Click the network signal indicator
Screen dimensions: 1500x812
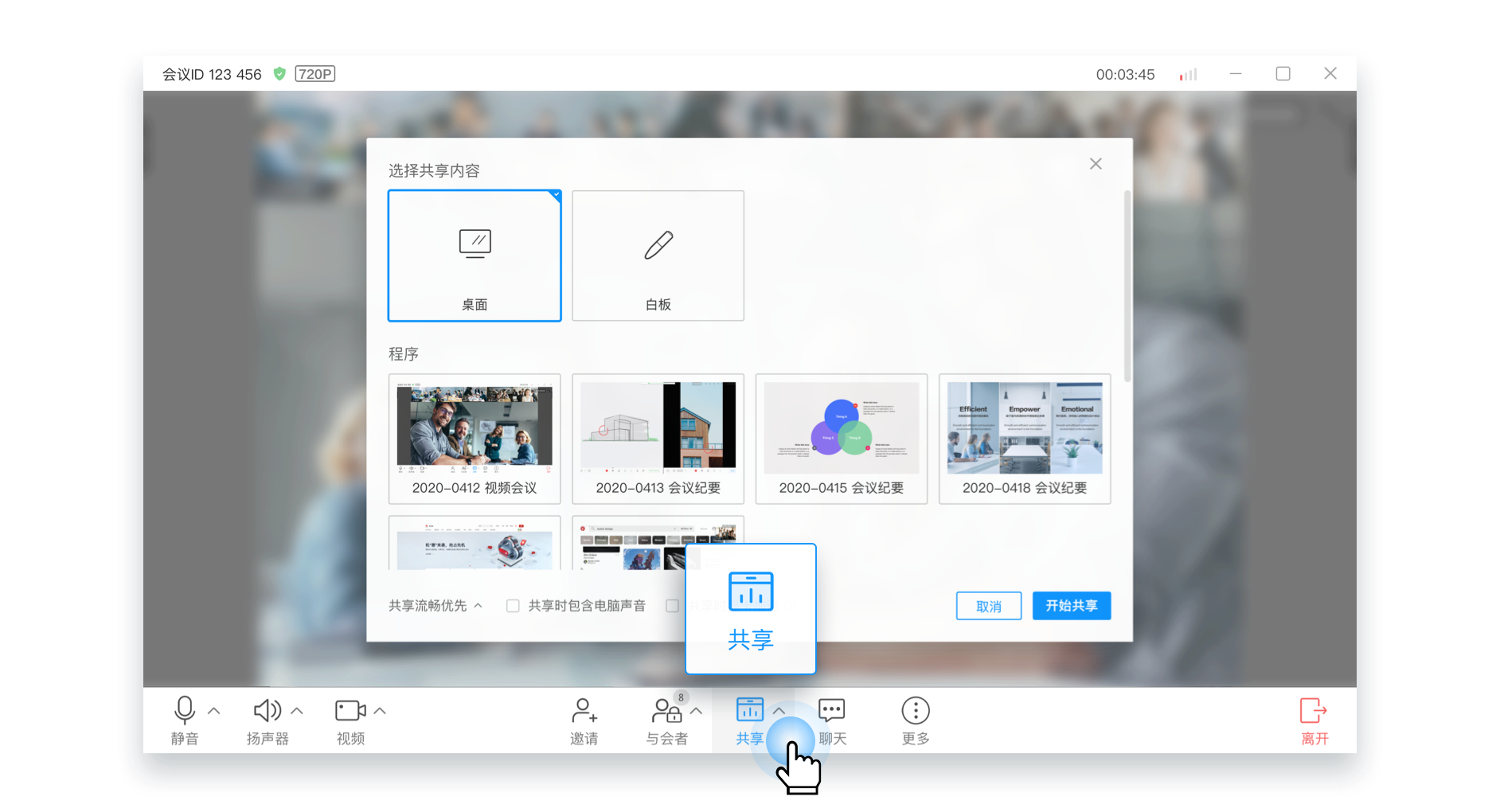1187,73
